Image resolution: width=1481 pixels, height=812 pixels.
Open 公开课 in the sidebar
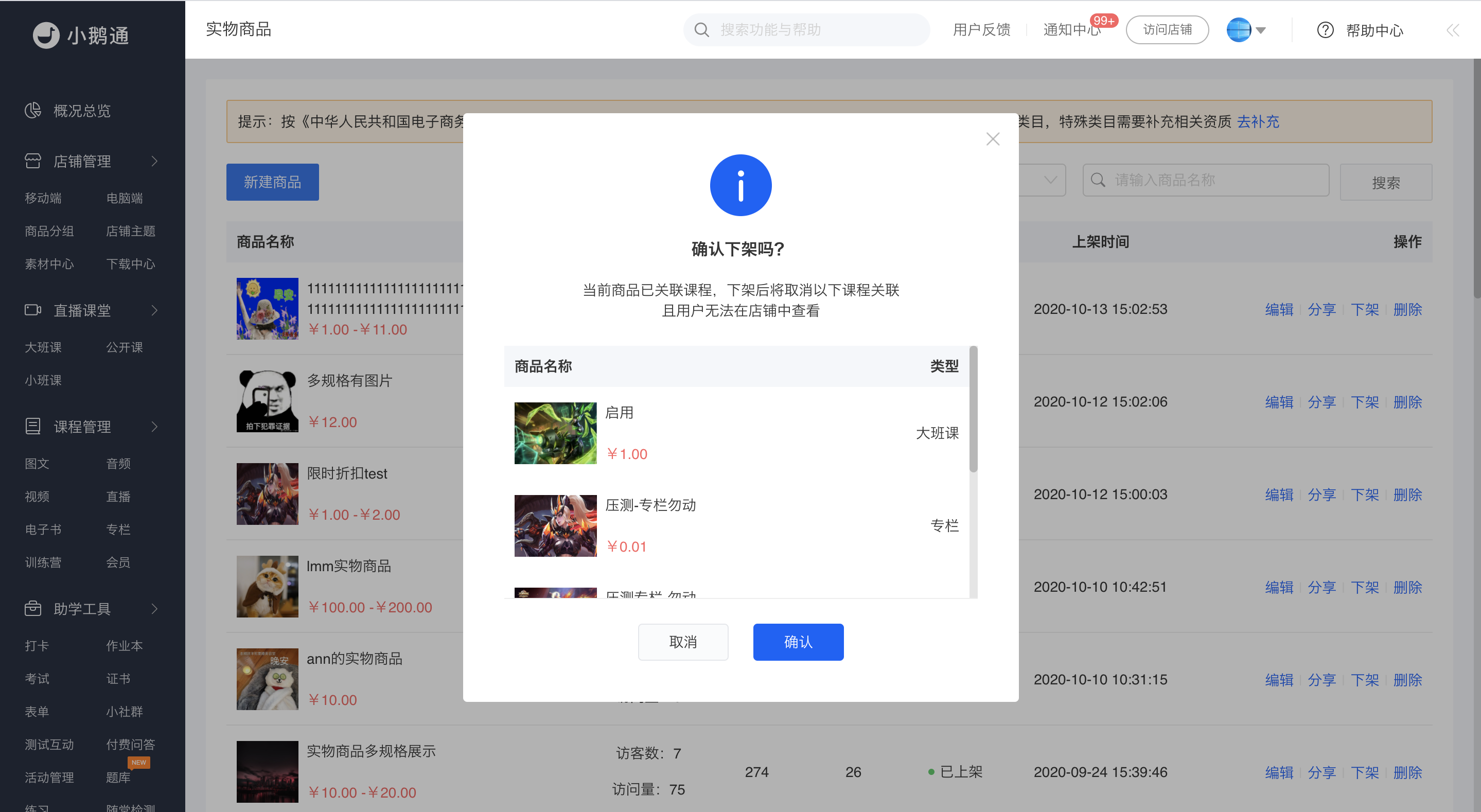tap(125, 347)
